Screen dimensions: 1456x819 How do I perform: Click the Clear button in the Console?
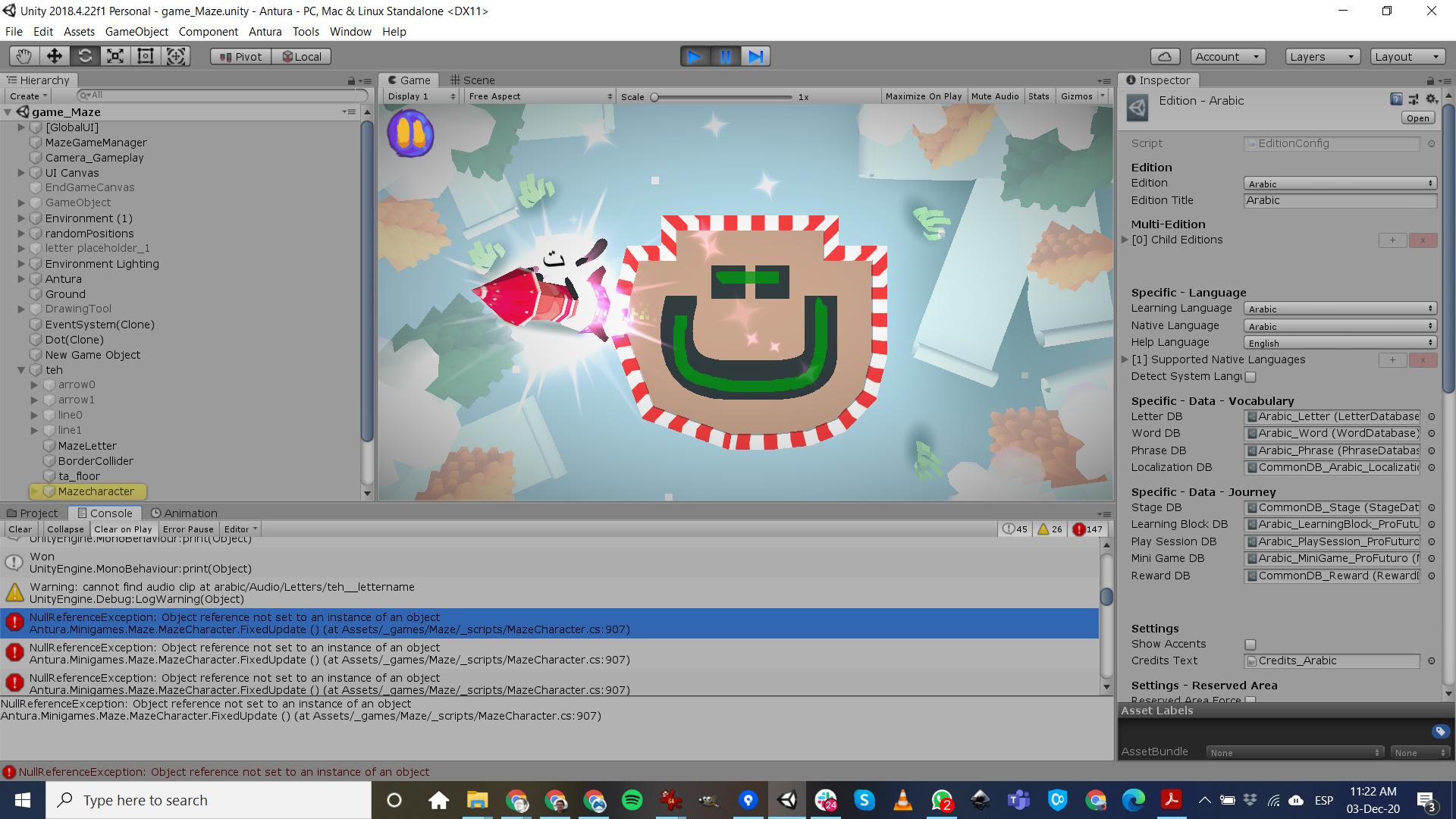pyautogui.click(x=20, y=529)
